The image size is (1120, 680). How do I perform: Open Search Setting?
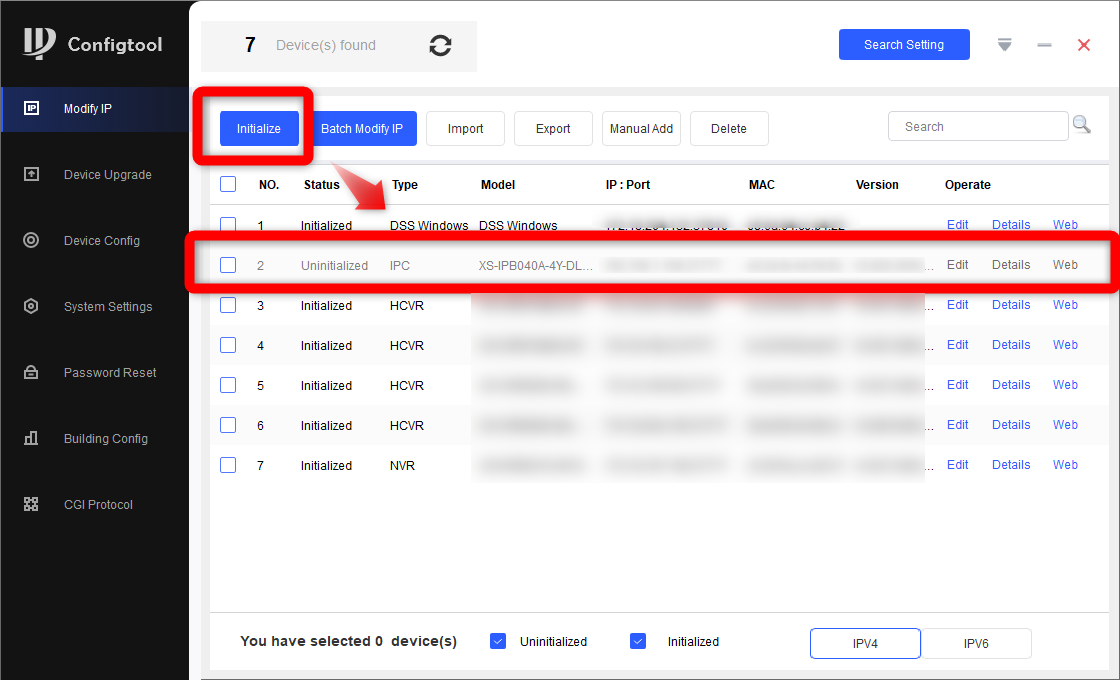(x=904, y=44)
